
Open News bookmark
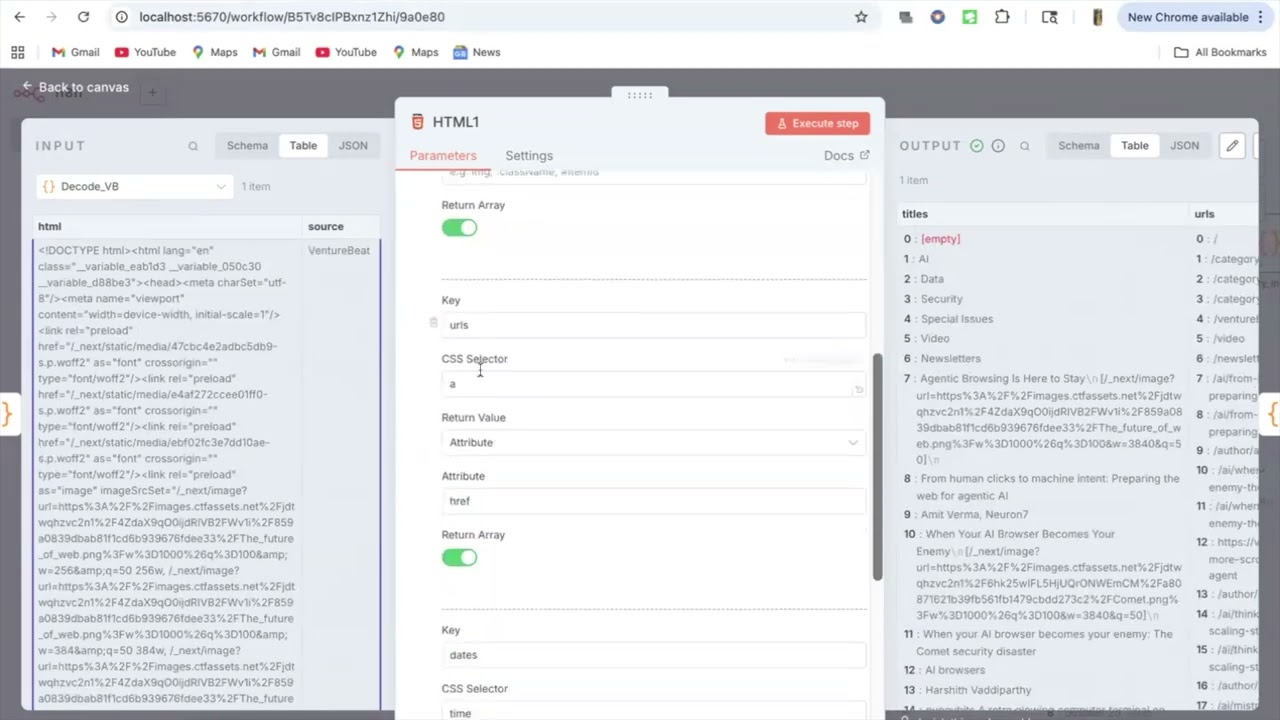pyautogui.click(x=477, y=52)
